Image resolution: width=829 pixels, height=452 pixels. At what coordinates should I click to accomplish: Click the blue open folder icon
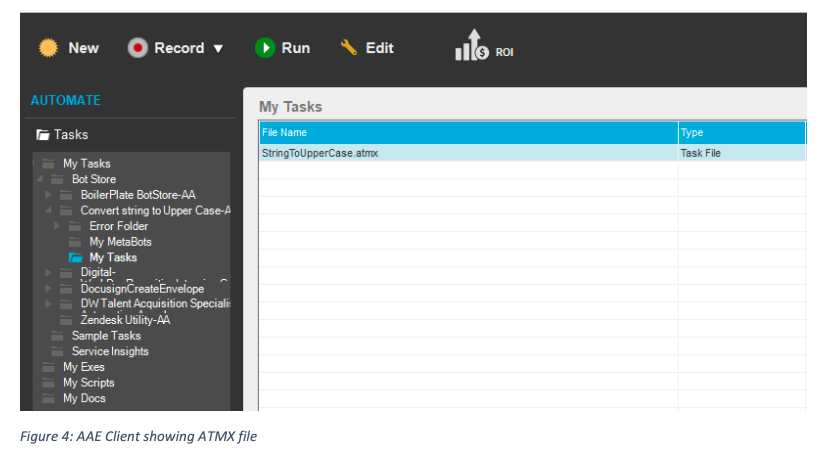click(76, 257)
